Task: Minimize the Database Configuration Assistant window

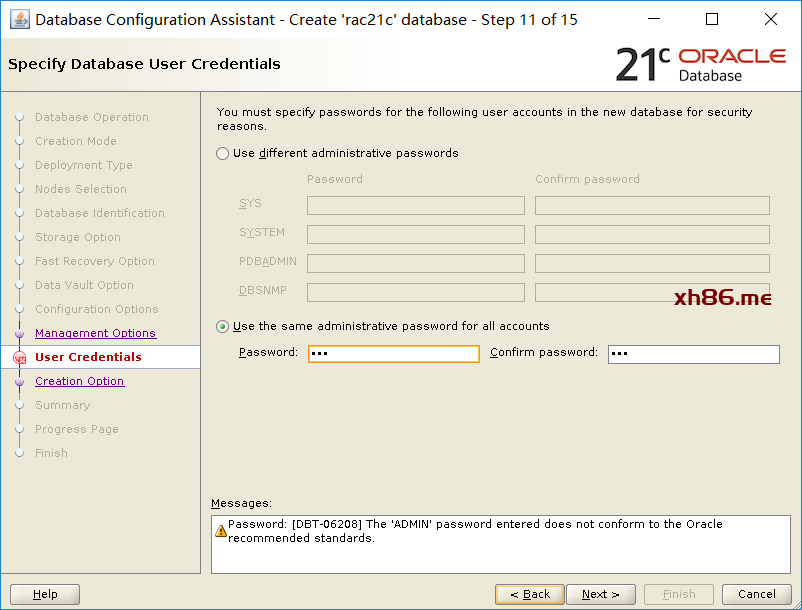Action: (653, 19)
